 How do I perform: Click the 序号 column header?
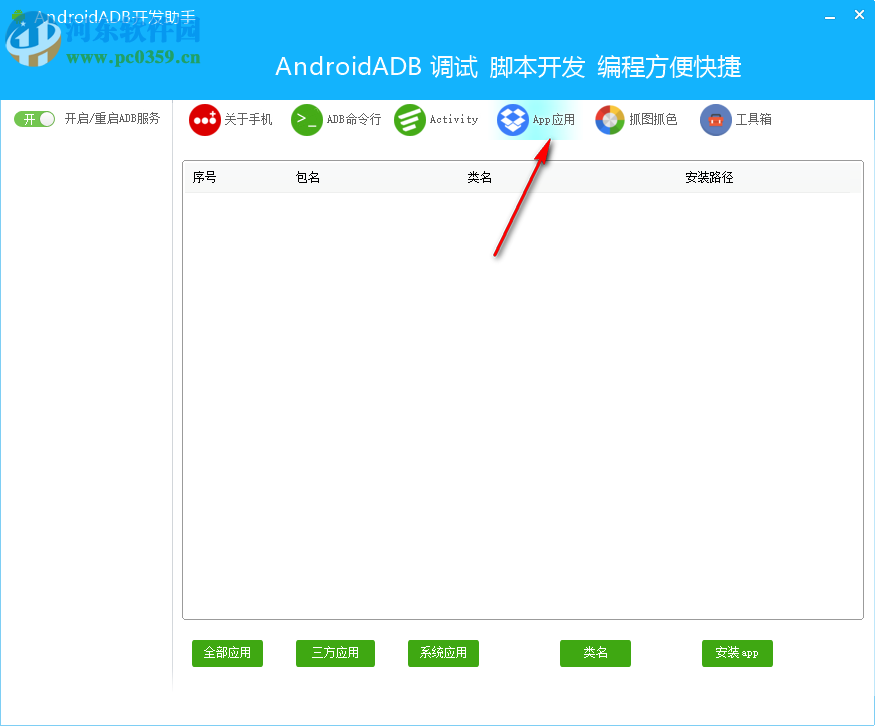point(203,177)
